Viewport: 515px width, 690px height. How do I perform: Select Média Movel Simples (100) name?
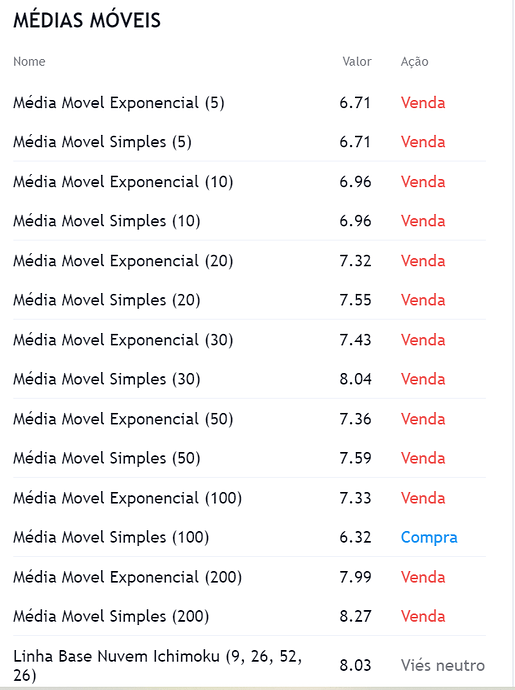click(111, 538)
